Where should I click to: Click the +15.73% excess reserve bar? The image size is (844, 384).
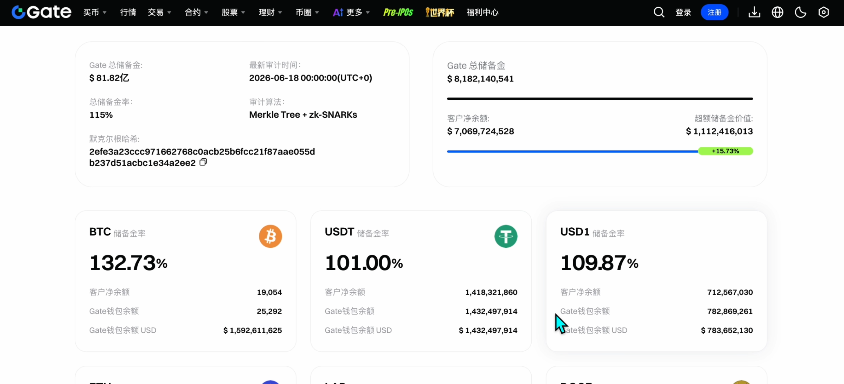click(725, 151)
